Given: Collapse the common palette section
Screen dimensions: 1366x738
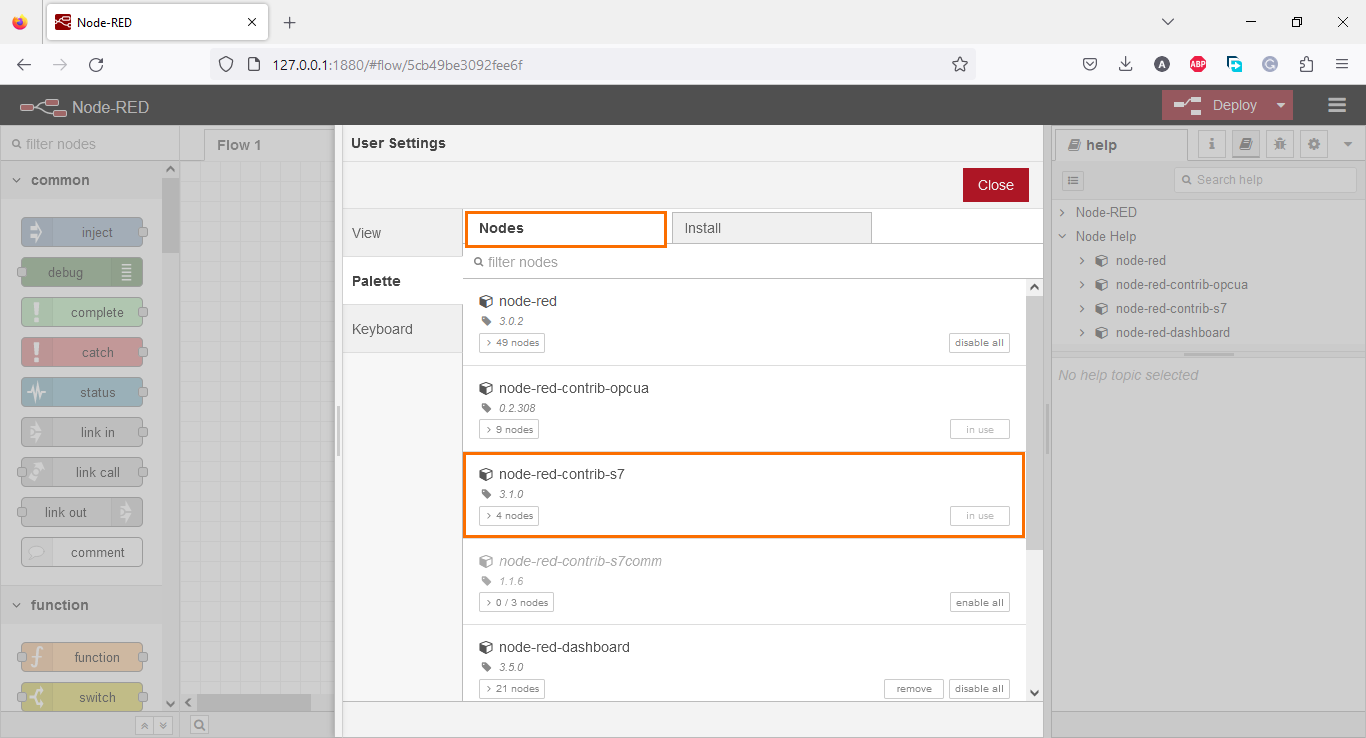Looking at the screenshot, I should 61,180.
